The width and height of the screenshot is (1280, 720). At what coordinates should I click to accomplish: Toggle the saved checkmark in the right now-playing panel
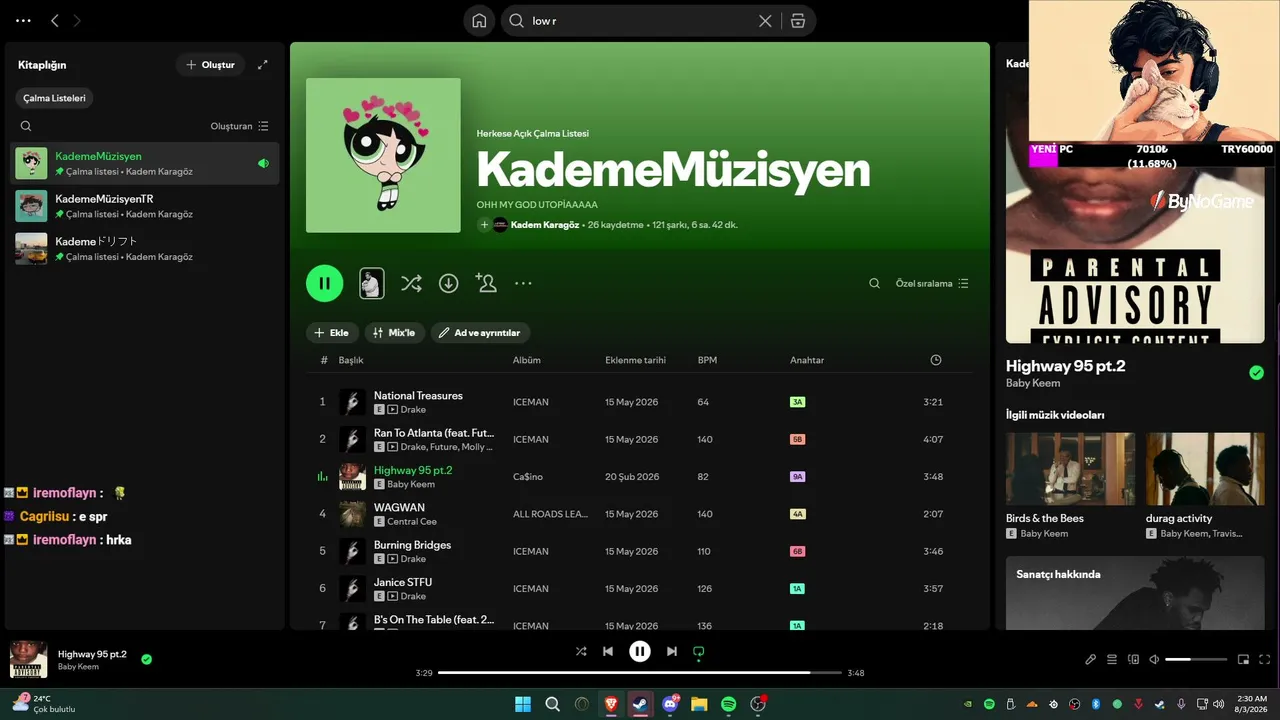tap(1257, 373)
